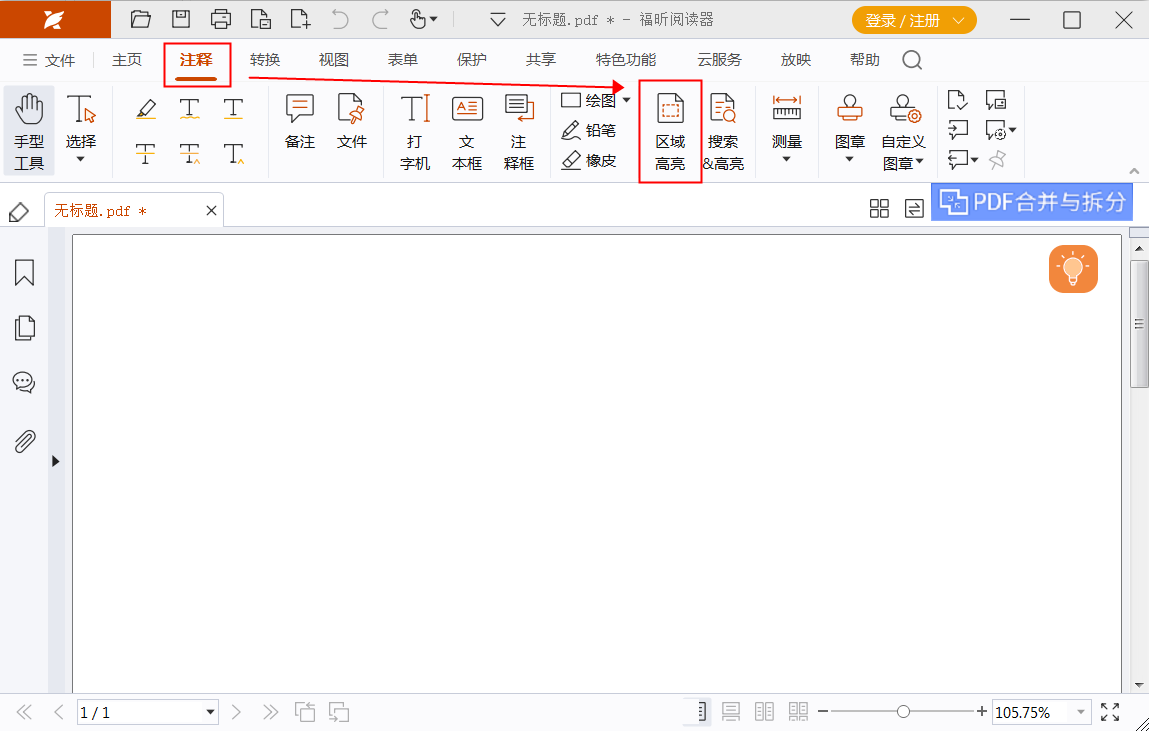This screenshot has height=731, width=1149.
Task: Open the Bookmarks panel in the left sidebar
Action: pyautogui.click(x=25, y=272)
